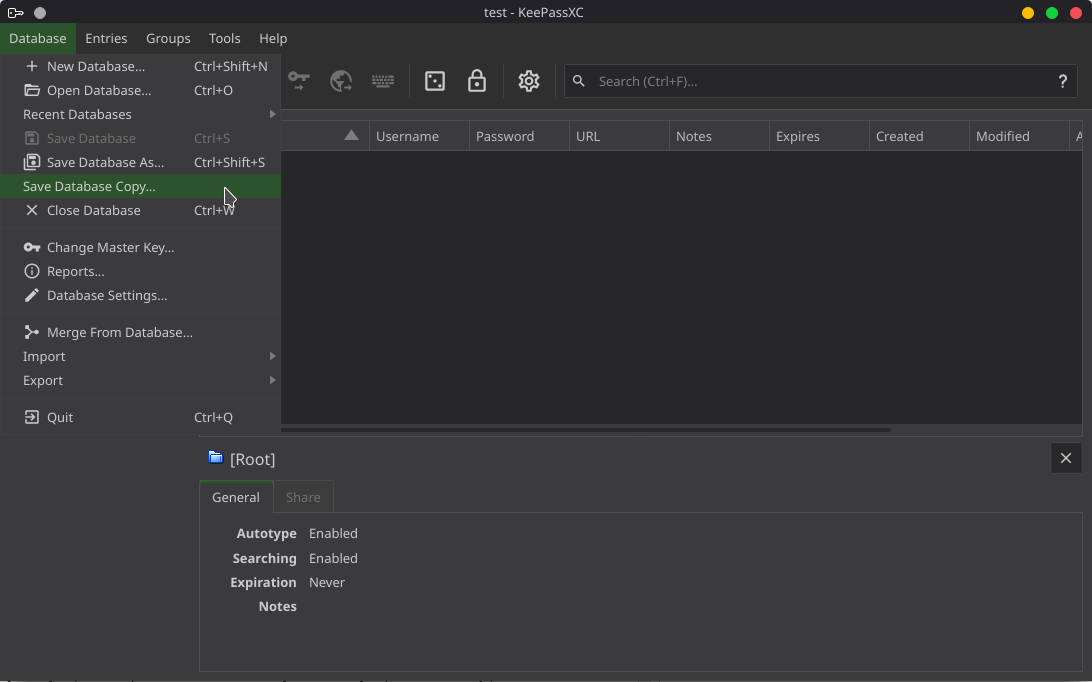Click the New Database plus icon

point(31,66)
